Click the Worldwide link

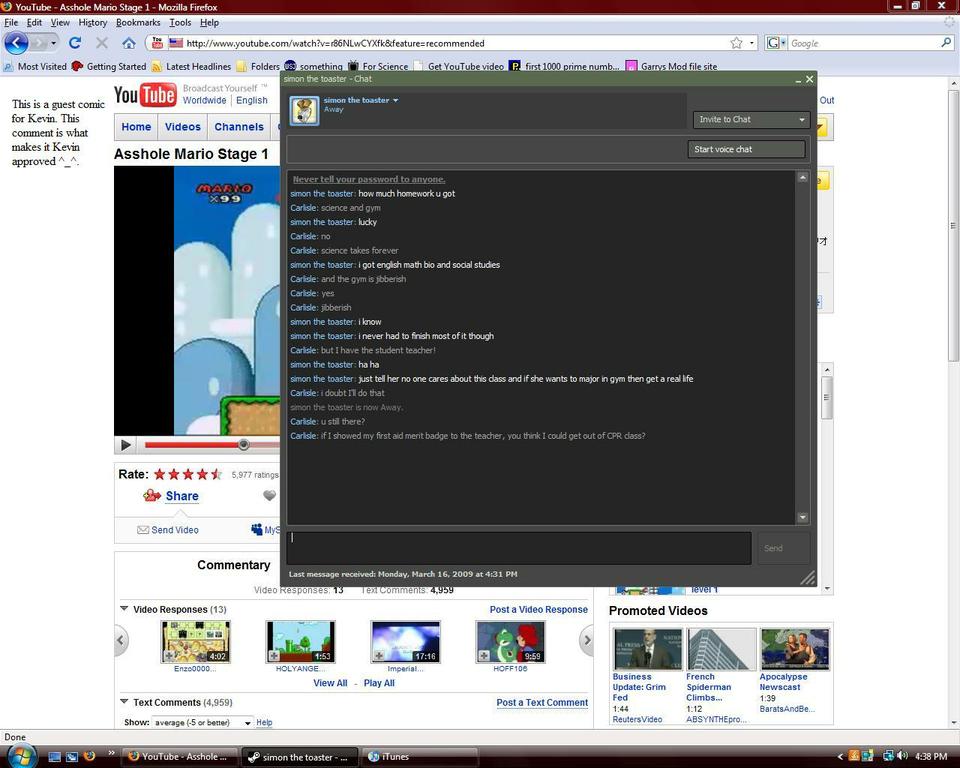click(204, 100)
